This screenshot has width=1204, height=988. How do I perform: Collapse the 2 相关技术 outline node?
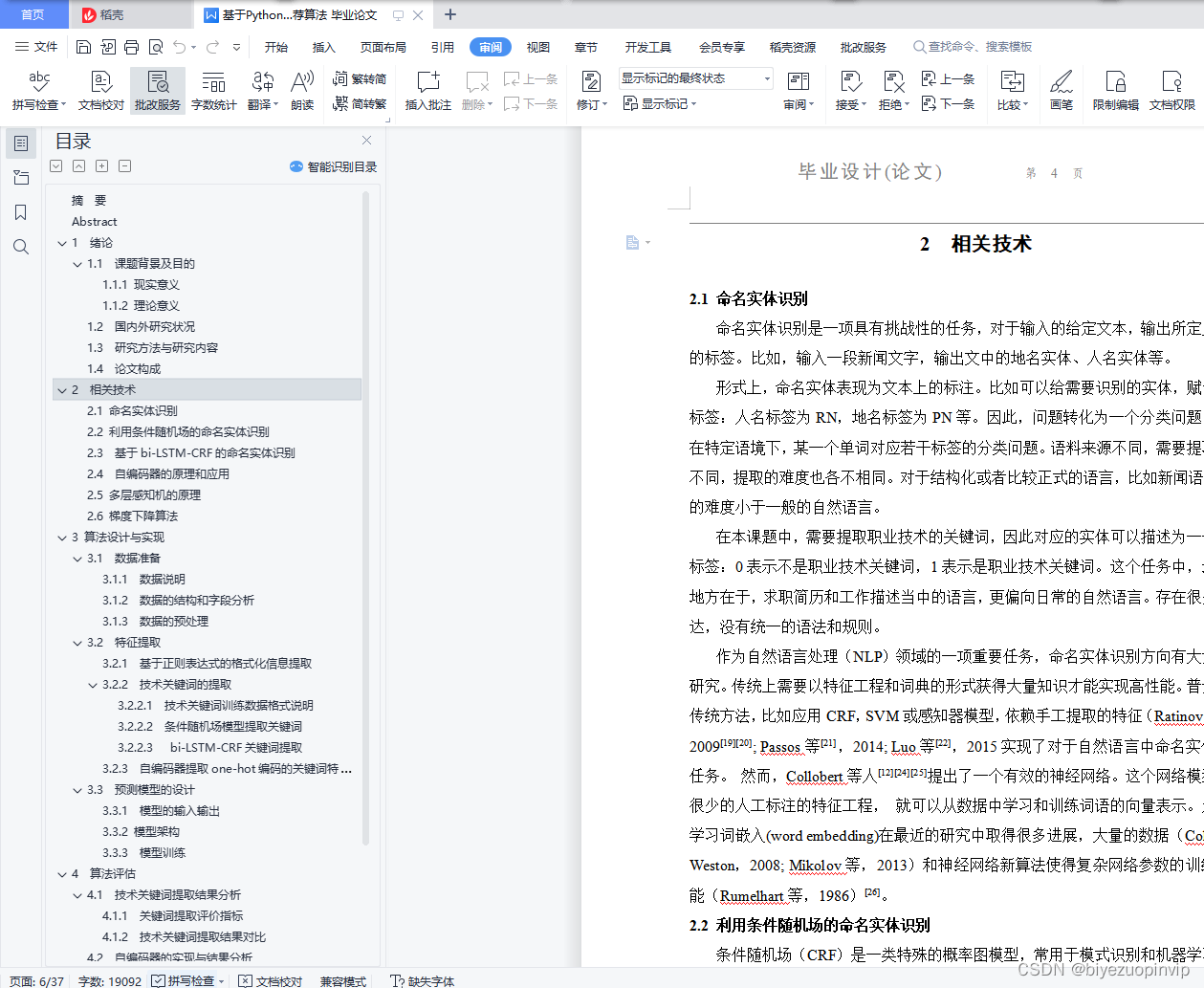point(62,390)
